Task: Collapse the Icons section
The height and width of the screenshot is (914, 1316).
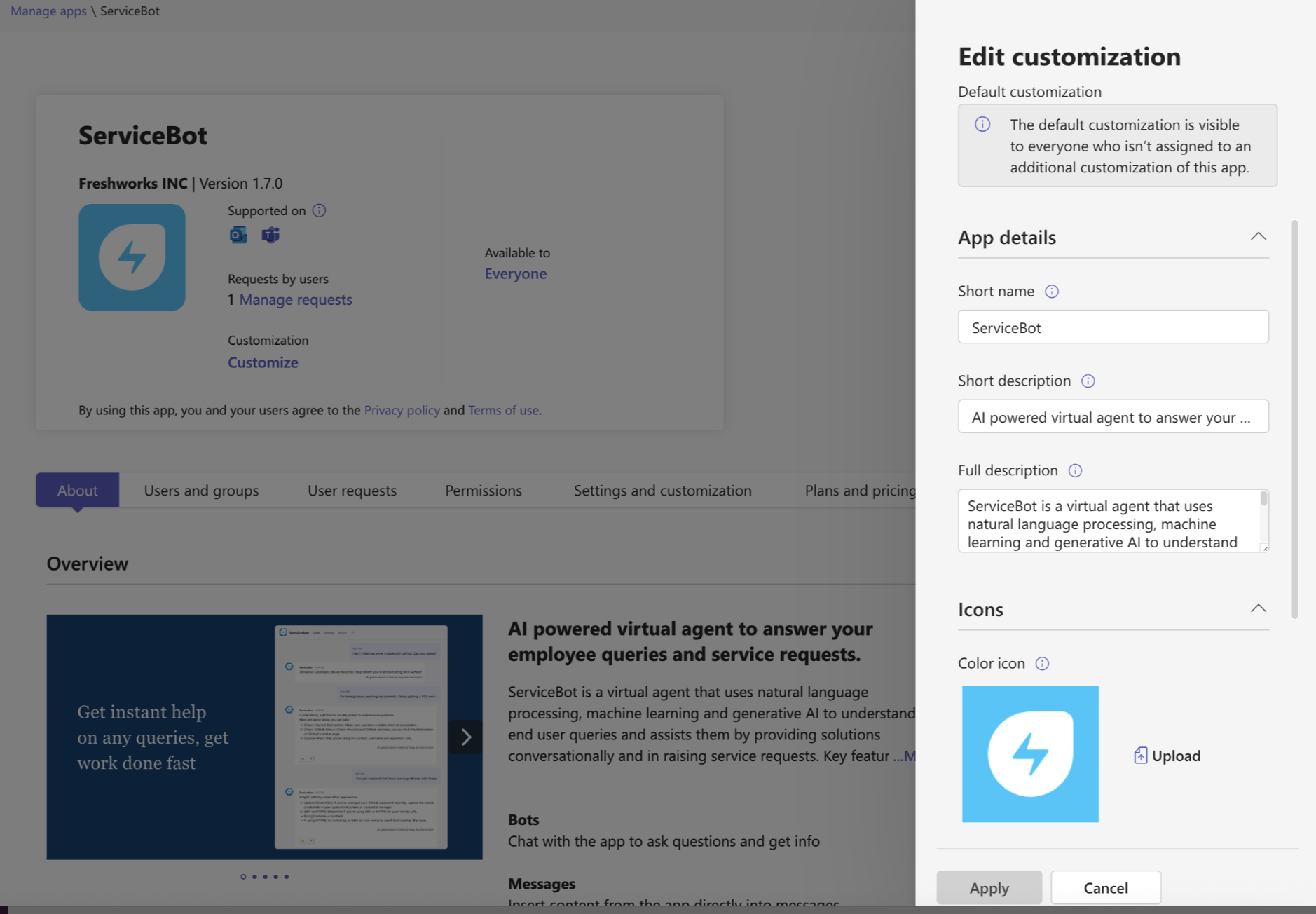Action: pos(1259,609)
